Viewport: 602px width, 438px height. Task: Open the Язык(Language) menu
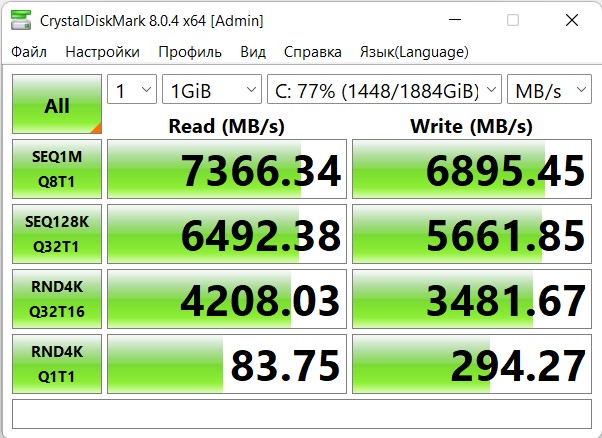(414, 52)
